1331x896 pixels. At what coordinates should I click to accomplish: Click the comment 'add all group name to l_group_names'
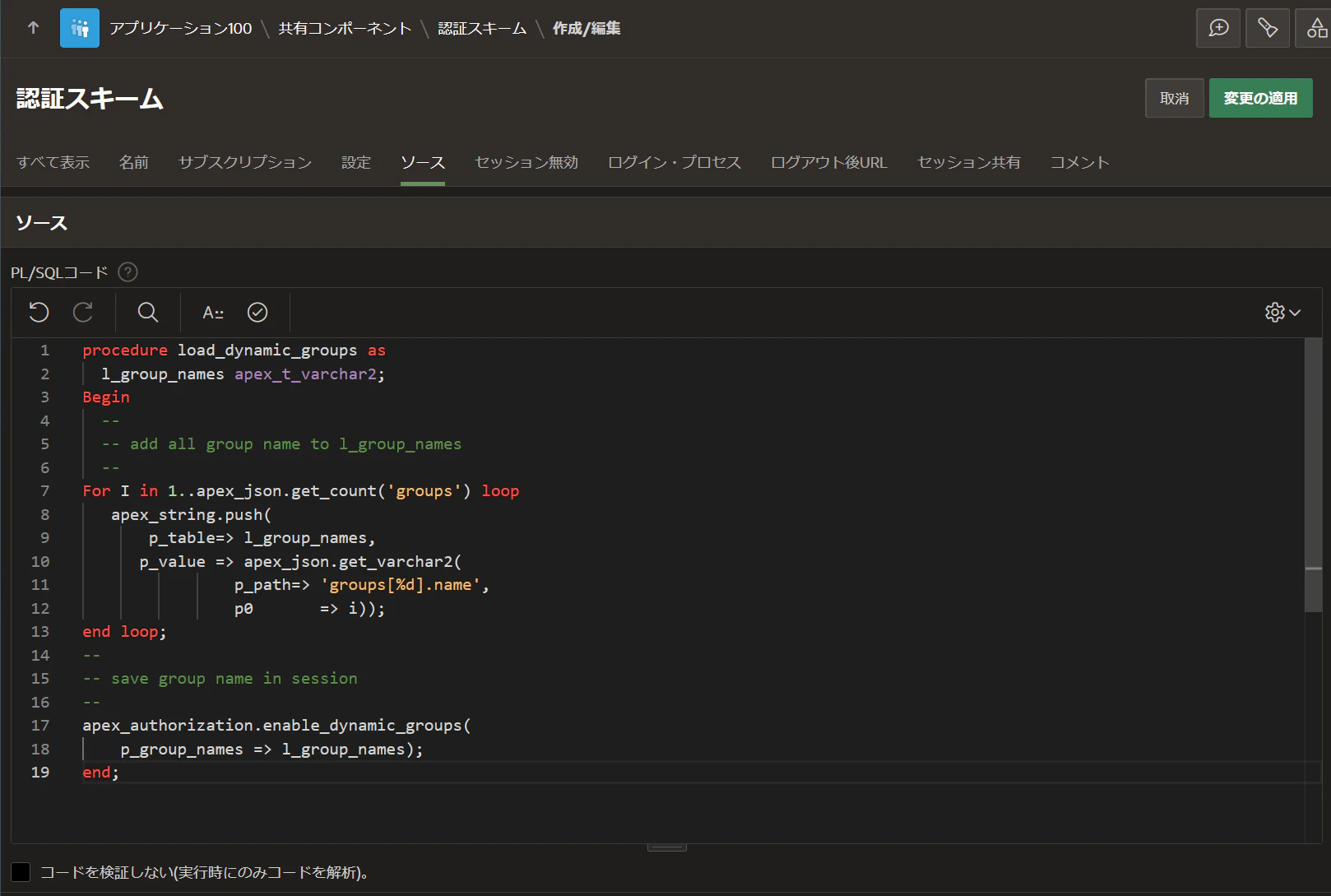pyautogui.click(x=281, y=444)
